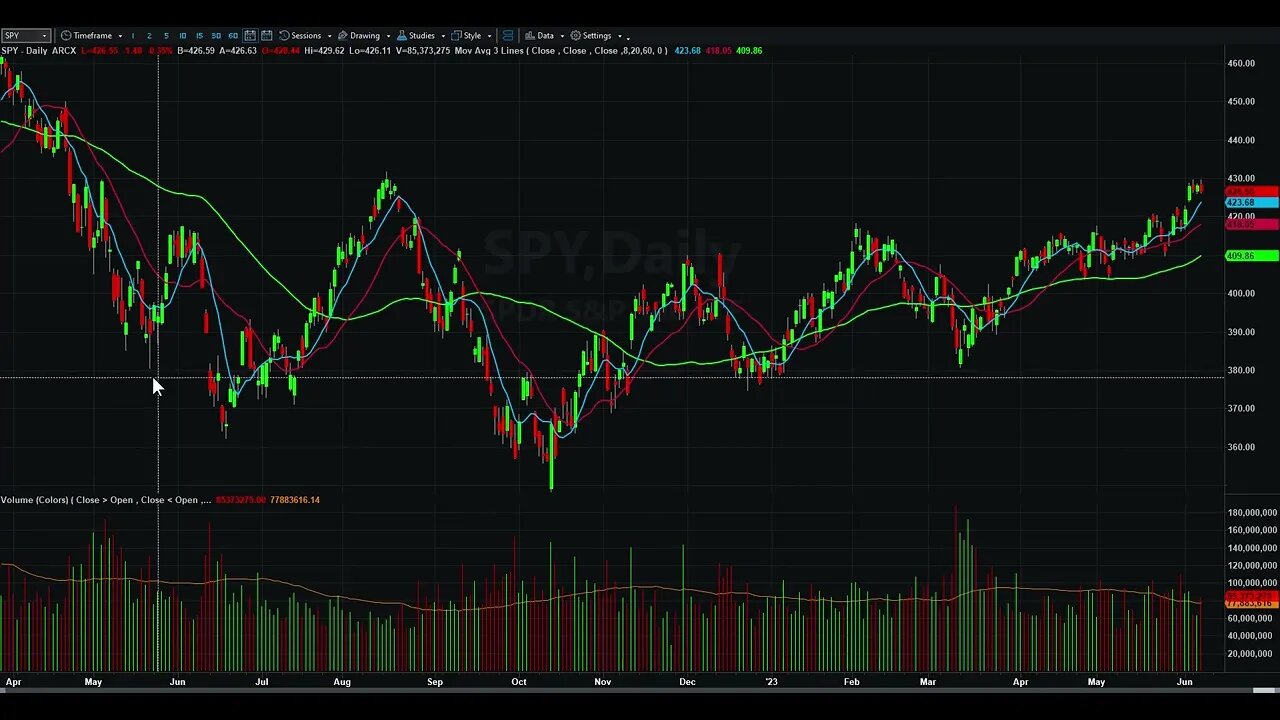
Task: Click the Apr label at time axis start
Action: click(x=13, y=682)
